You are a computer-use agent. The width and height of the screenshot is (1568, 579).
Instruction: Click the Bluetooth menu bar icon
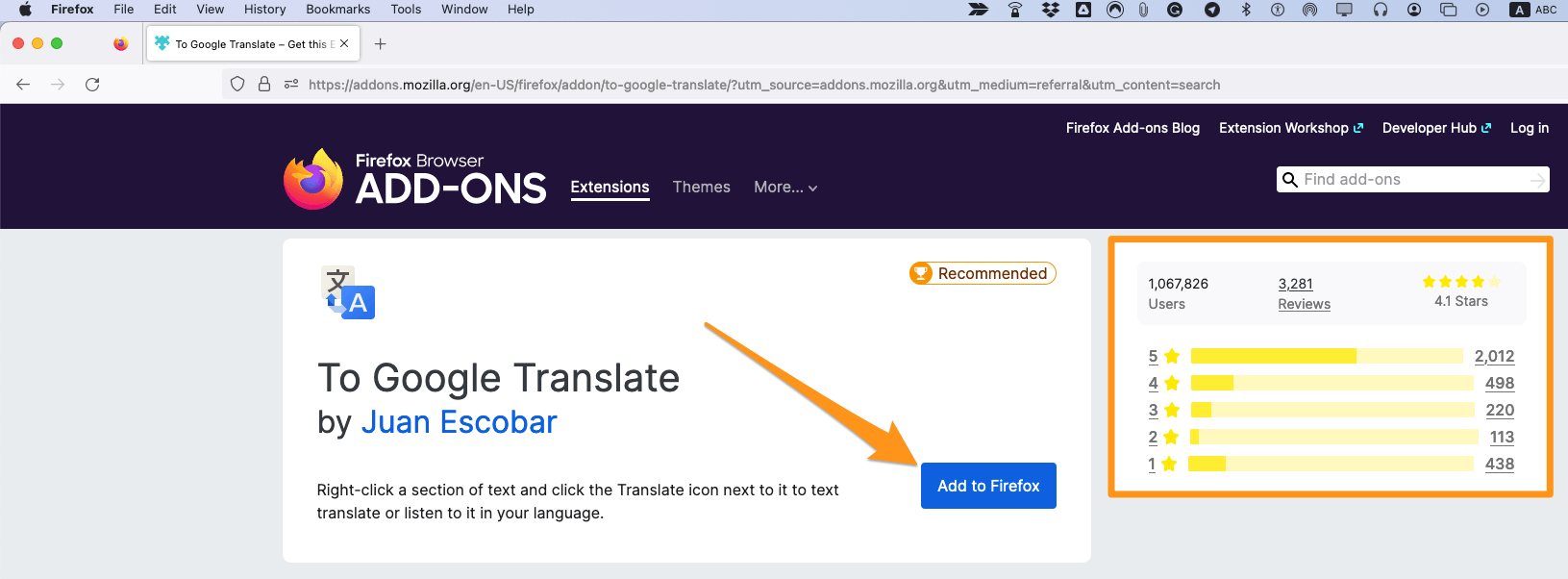click(1246, 10)
